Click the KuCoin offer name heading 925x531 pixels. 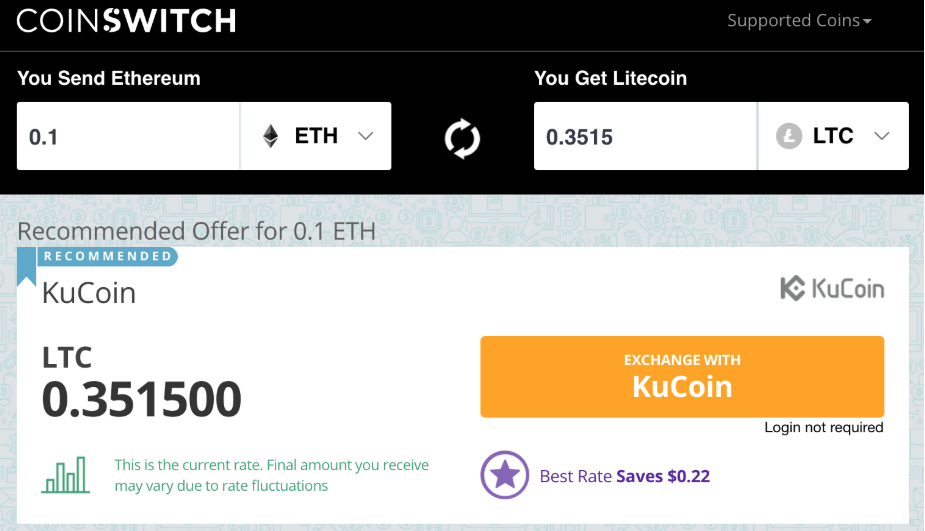coord(89,293)
